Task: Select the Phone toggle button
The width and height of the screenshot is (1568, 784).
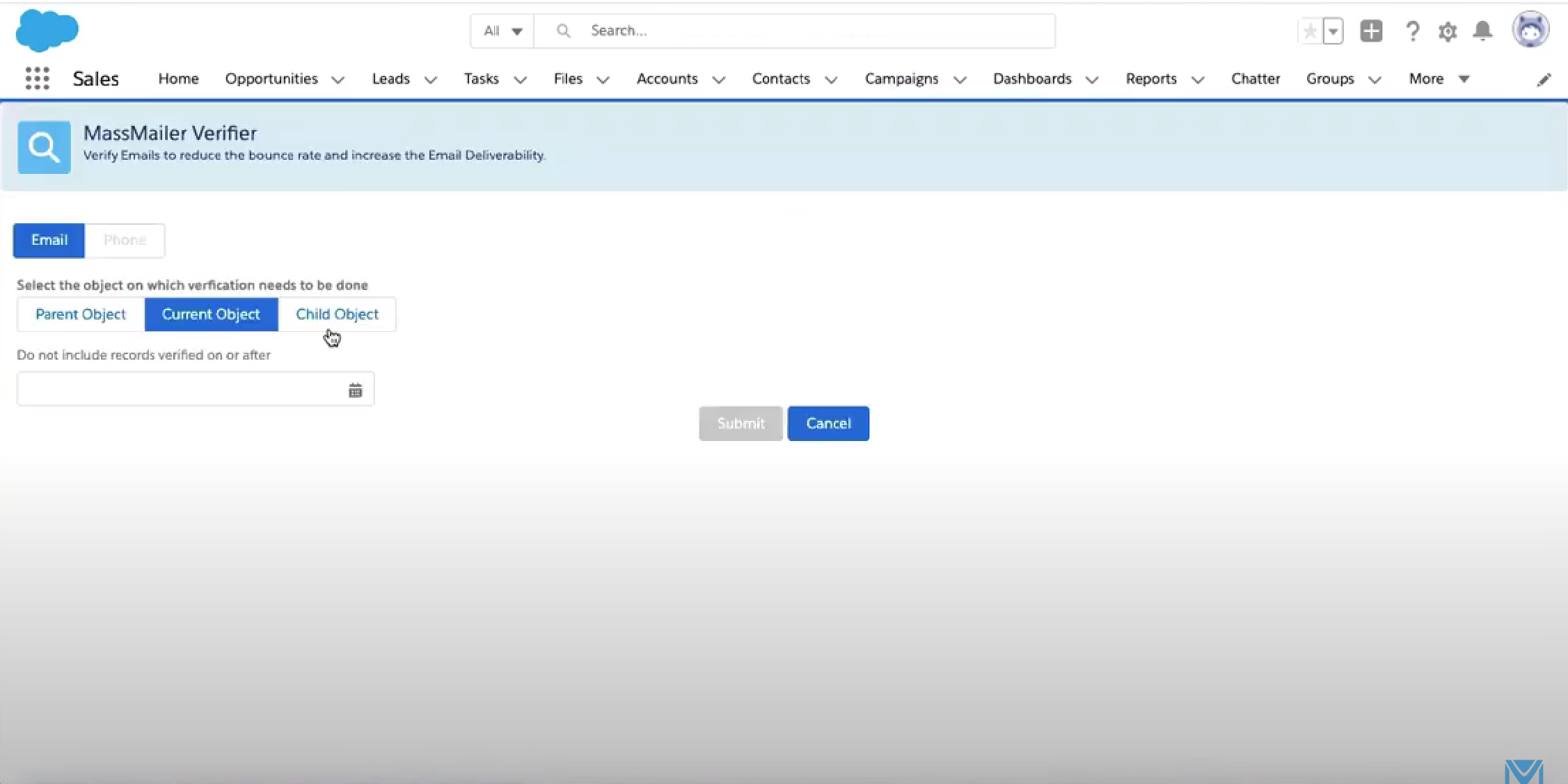Action: [125, 241]
